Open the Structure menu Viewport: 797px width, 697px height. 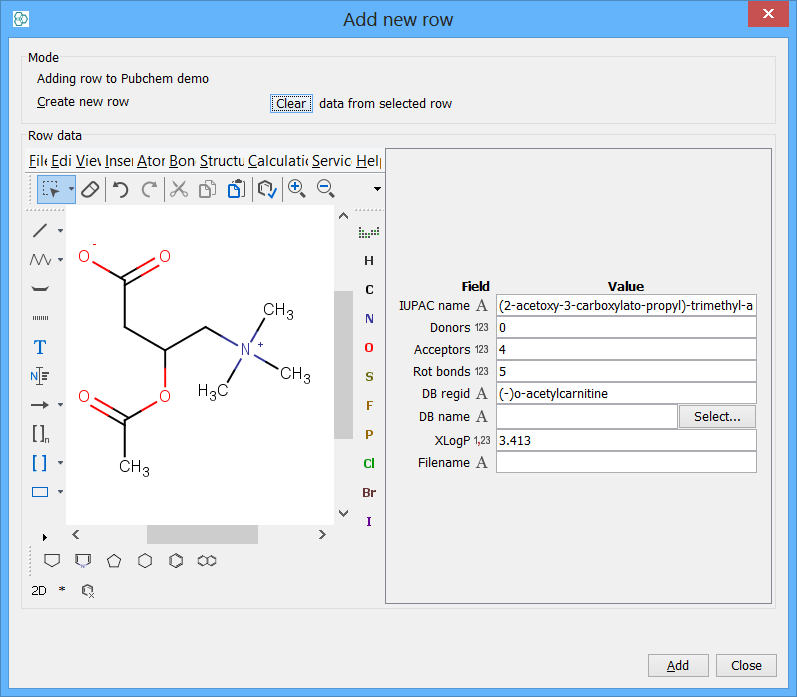[222, 161]
